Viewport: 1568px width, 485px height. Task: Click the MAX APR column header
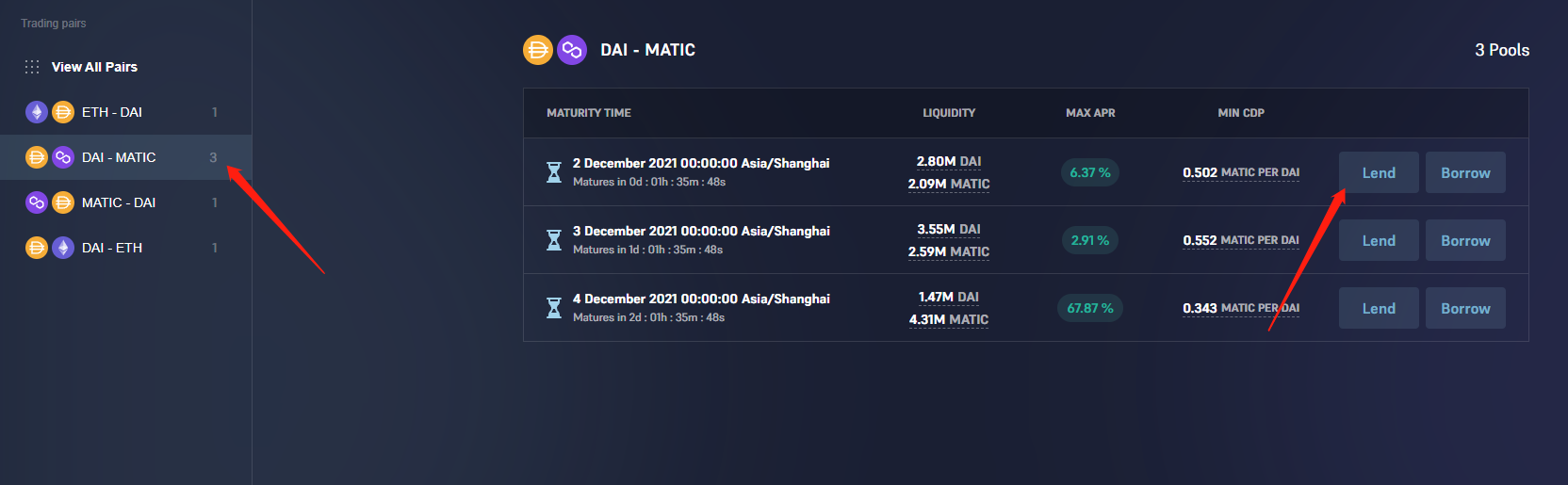point(1090,113)
